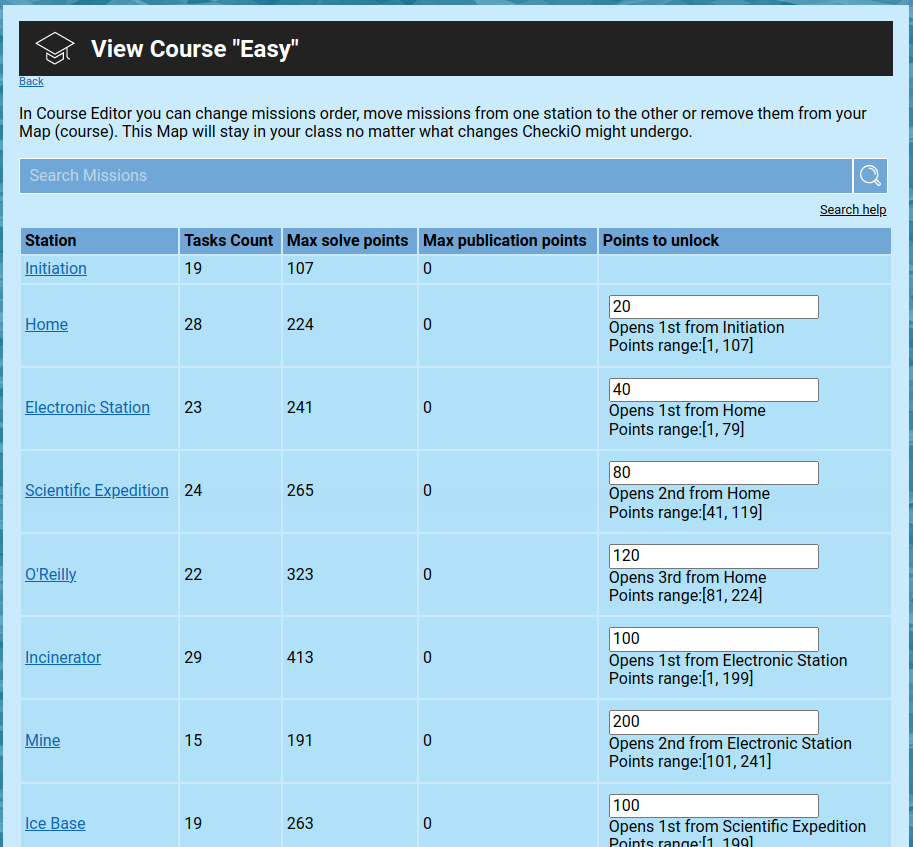Edit Home's points to unlock field
This screenshot has height=847, width=913.
pos(714,307)
